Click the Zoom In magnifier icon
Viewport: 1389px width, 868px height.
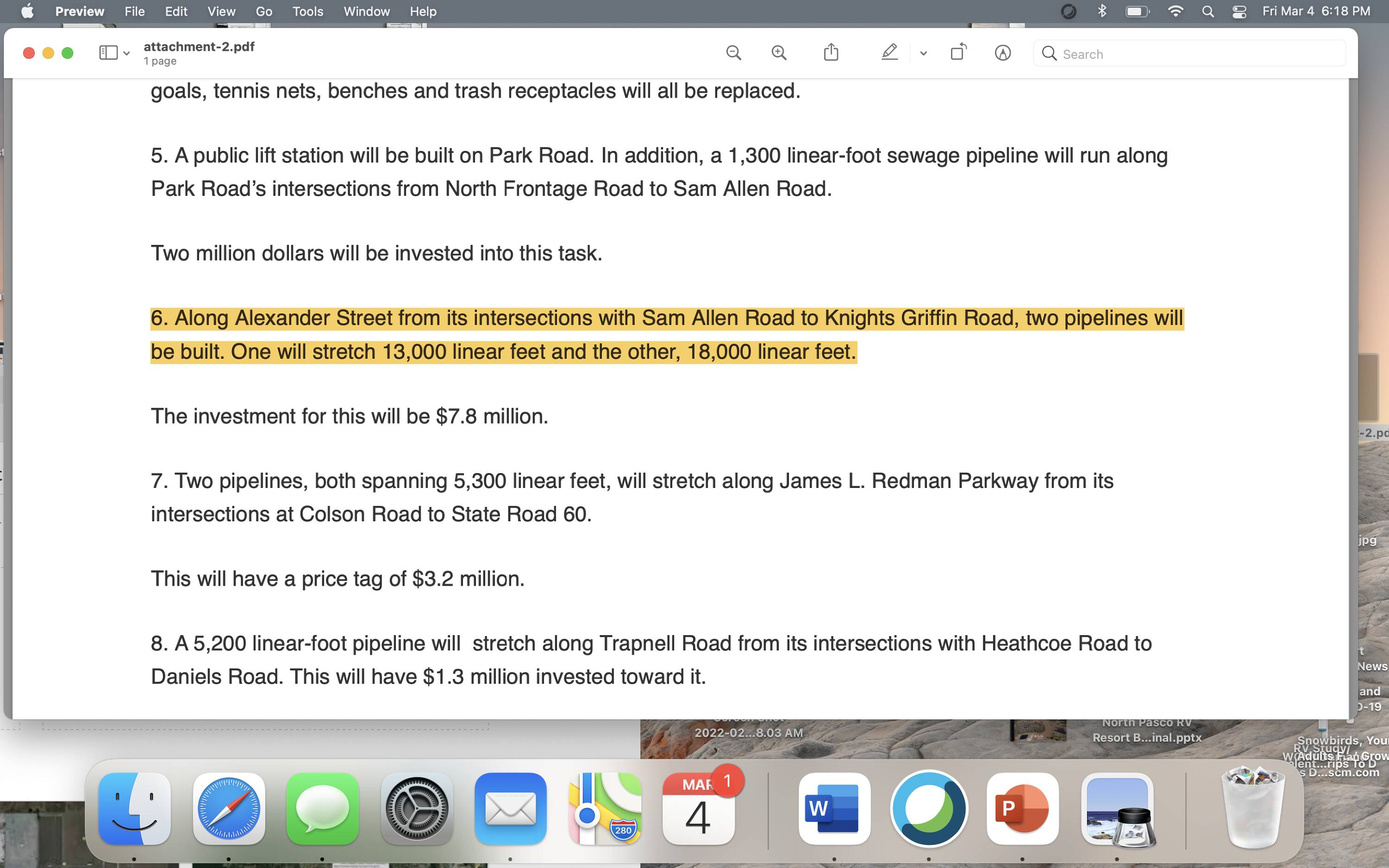tap(779, 53)
